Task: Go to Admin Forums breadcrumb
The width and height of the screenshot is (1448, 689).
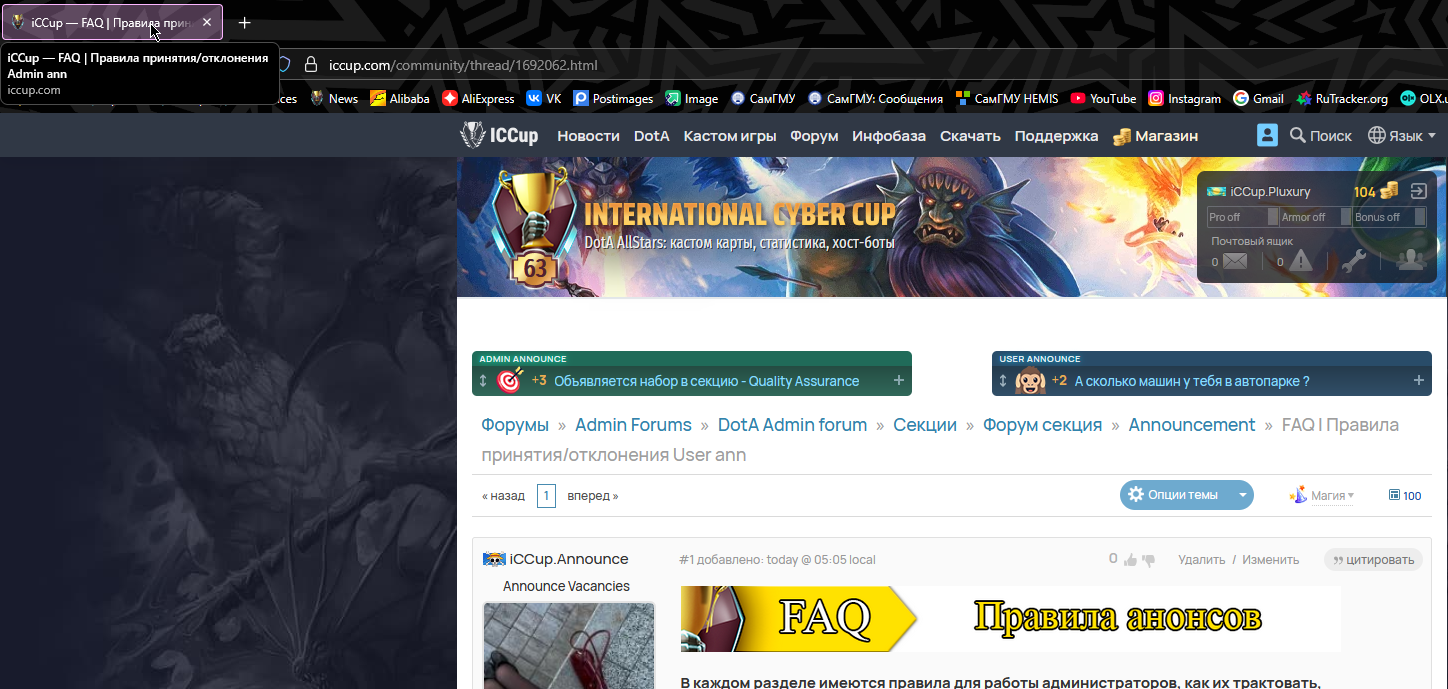Action: (633, 425)
